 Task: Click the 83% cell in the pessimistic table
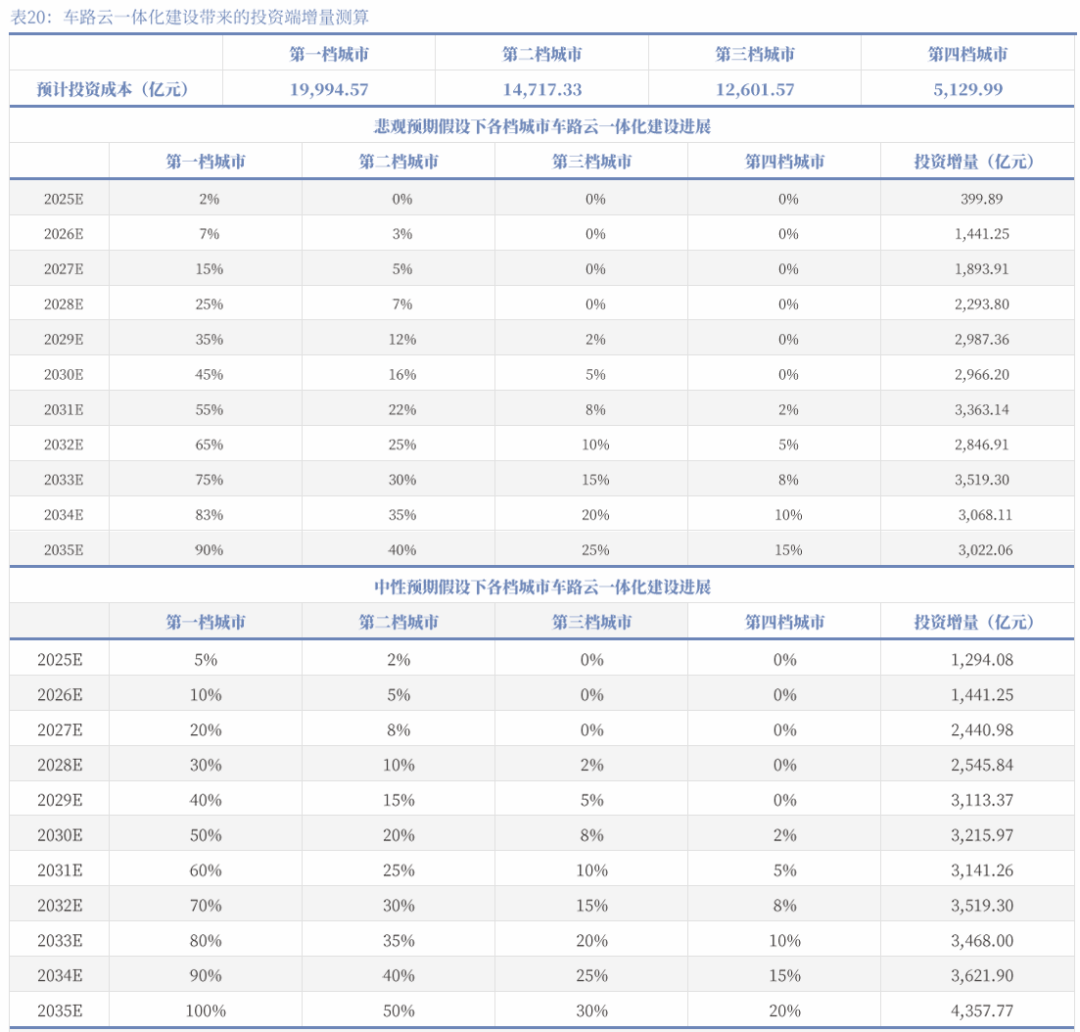tap(209, 515)
